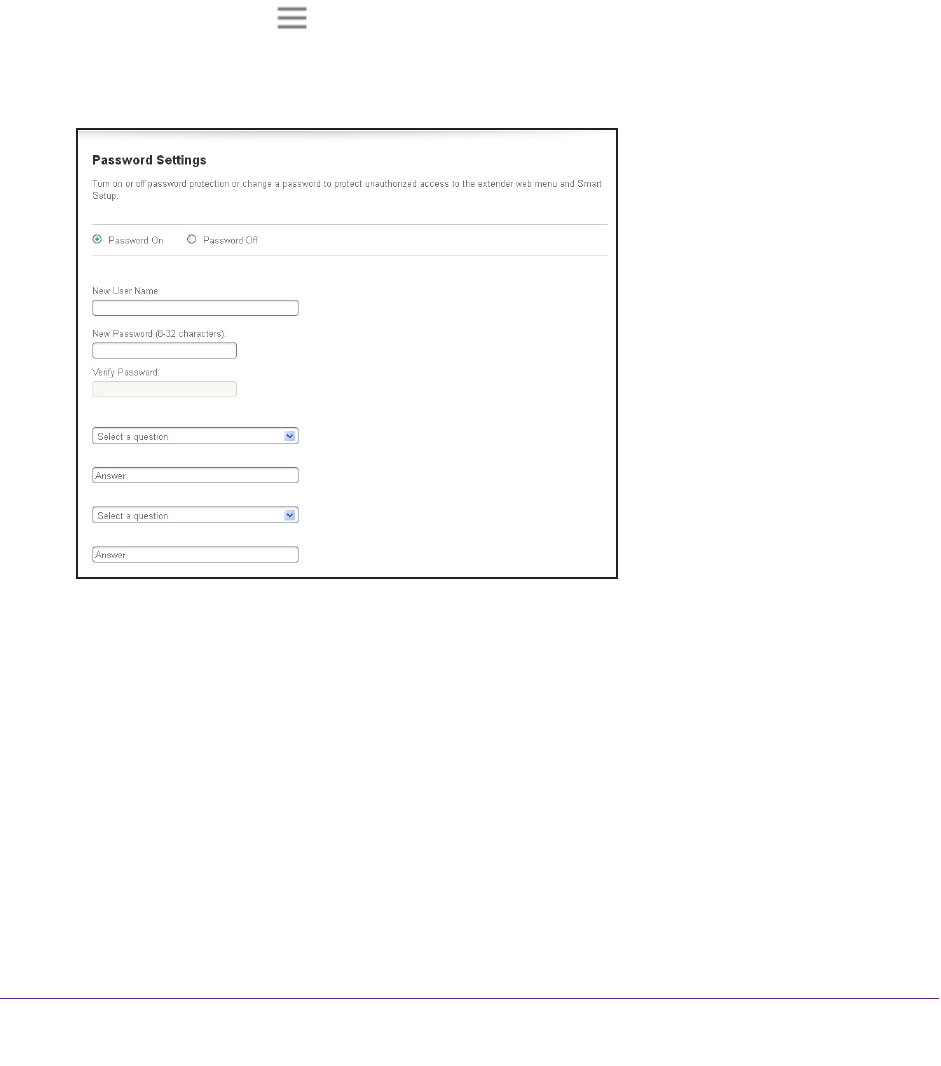Click the Verify Password field
Image resolution: width=941 pixels, height=1066 pixels.
165,389
